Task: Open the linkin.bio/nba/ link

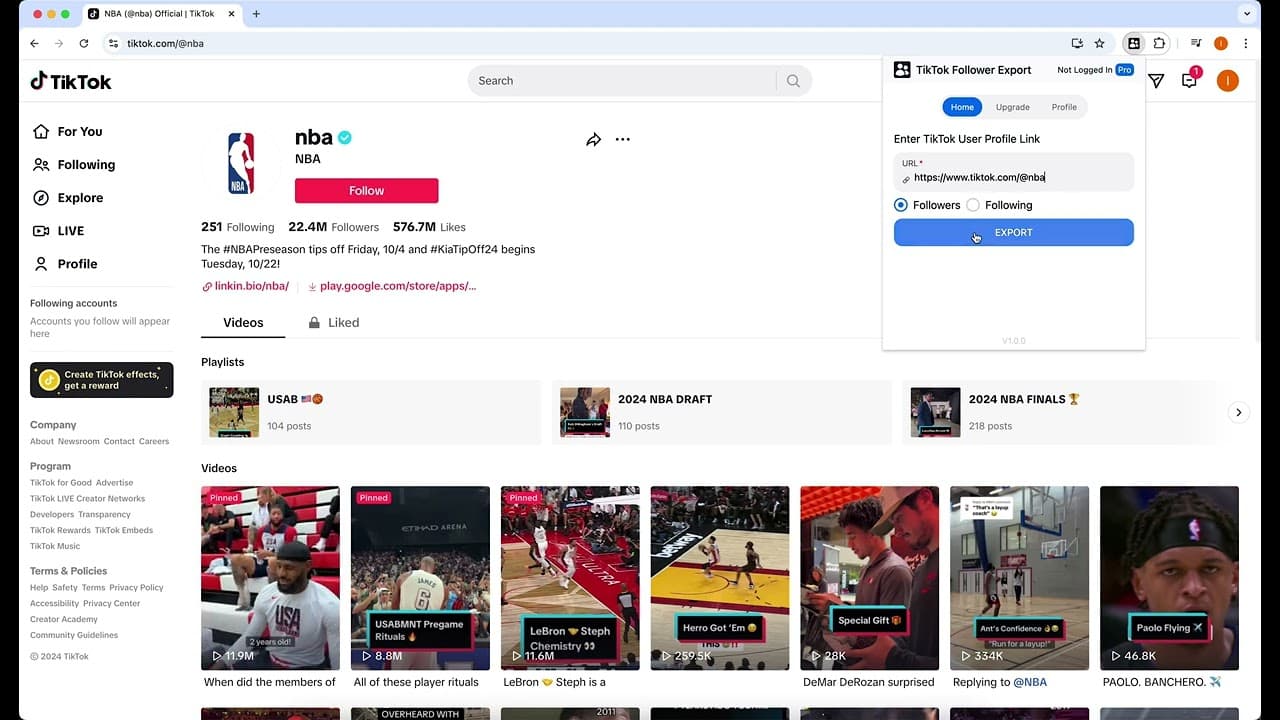Action: tap(245, 286)
